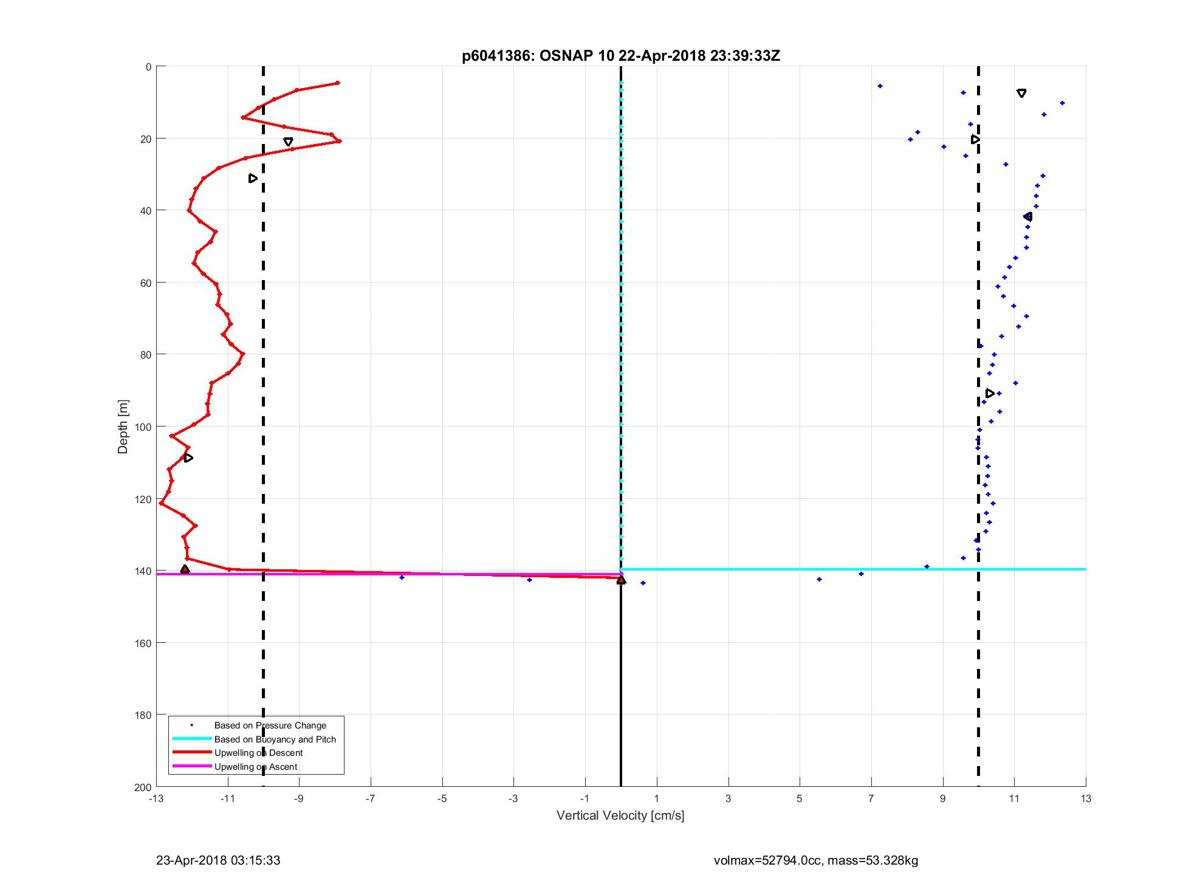Click the blue dot sample in the legend

point(190,724)
